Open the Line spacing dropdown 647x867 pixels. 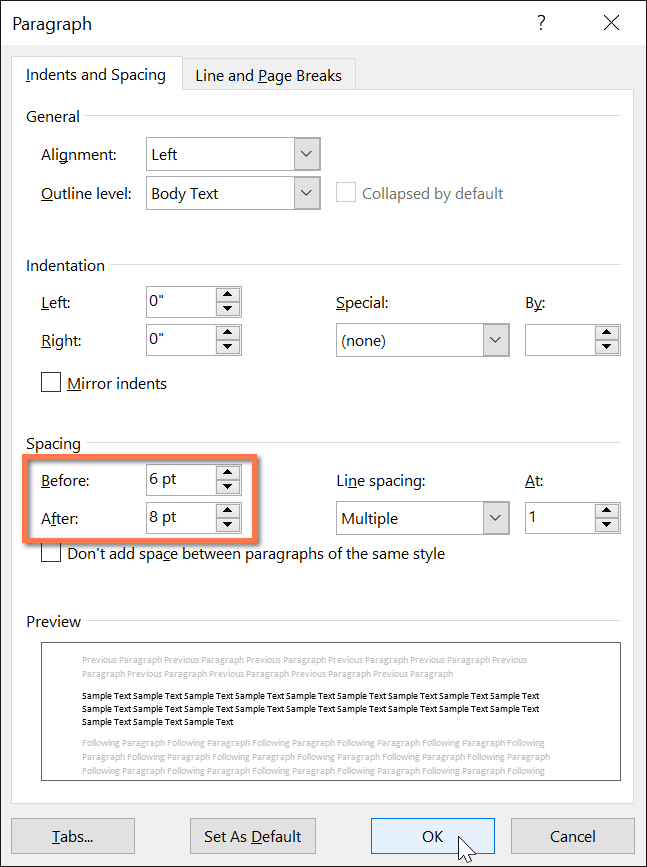pos(495,518)
